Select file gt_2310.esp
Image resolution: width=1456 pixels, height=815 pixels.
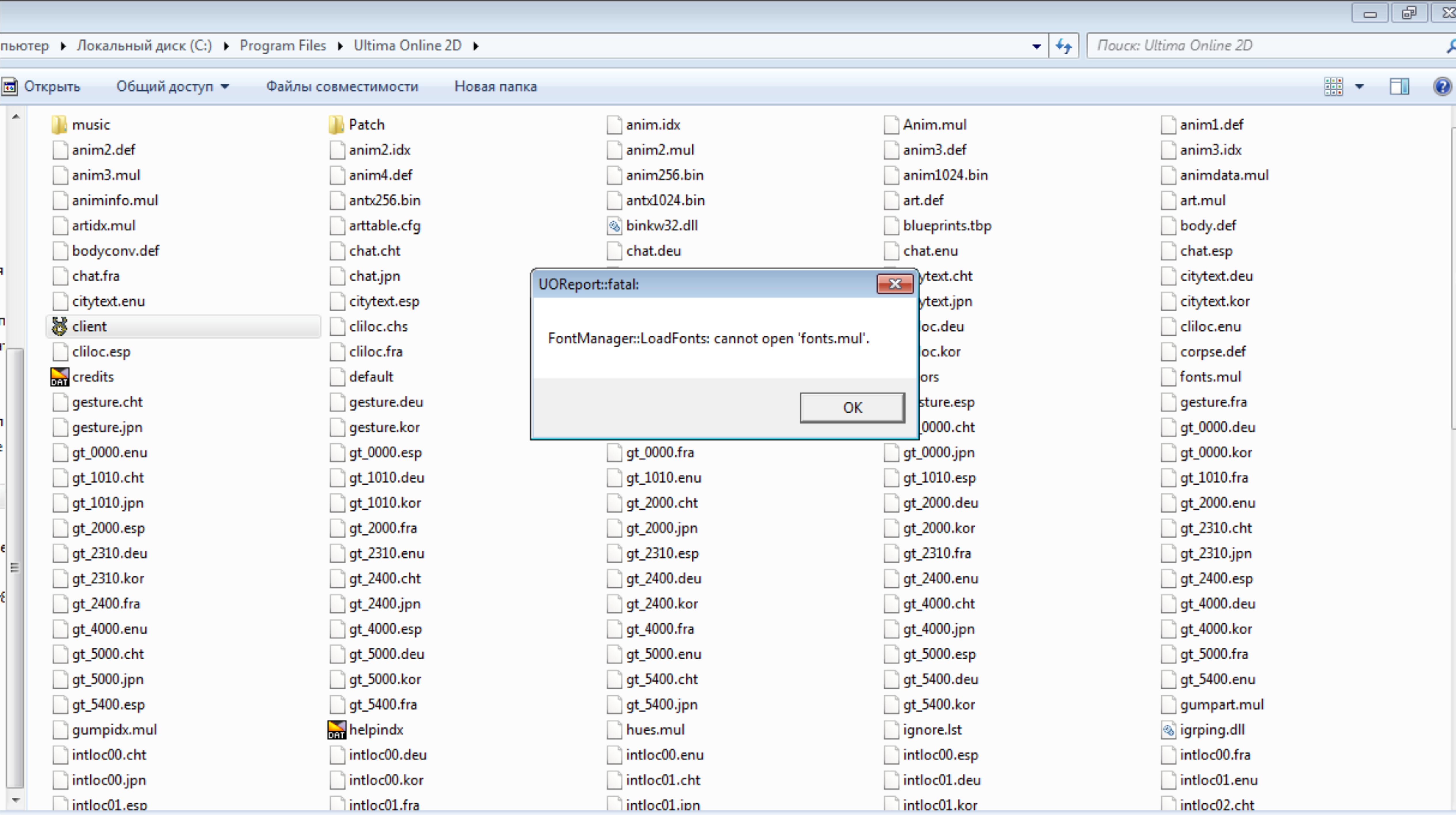(653, 553)
